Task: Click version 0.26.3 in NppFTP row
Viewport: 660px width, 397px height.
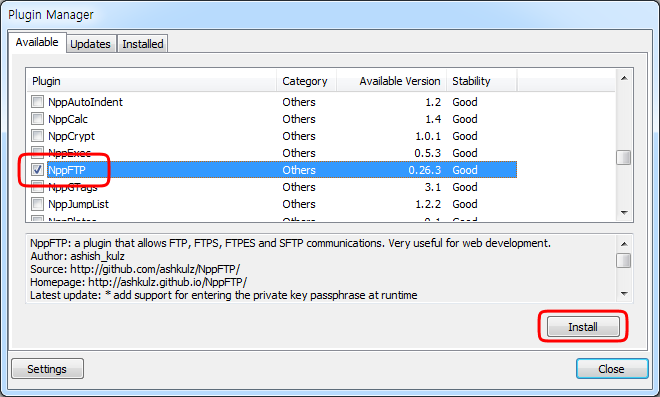Action: tap(424, 170)
